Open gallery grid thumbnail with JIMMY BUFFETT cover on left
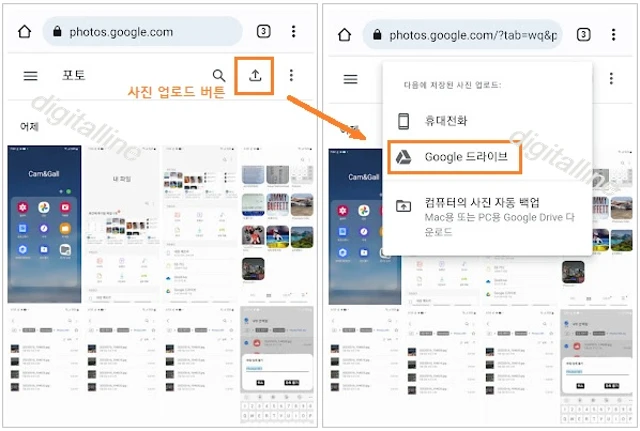This screenshot has width=640, height=431. tap(277, 224)
